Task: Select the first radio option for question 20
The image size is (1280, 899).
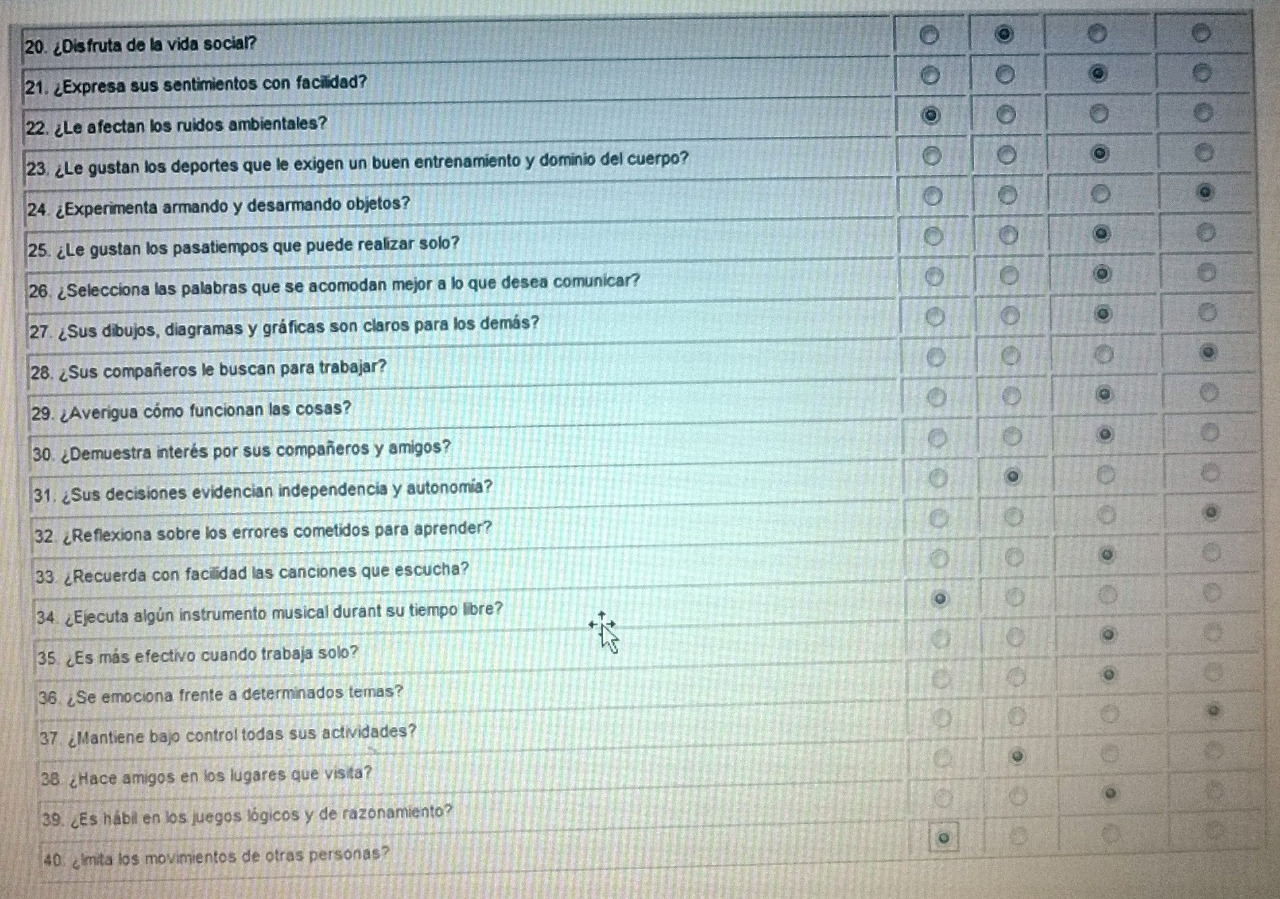Action: pyautogui.click(x=930, y=35)
